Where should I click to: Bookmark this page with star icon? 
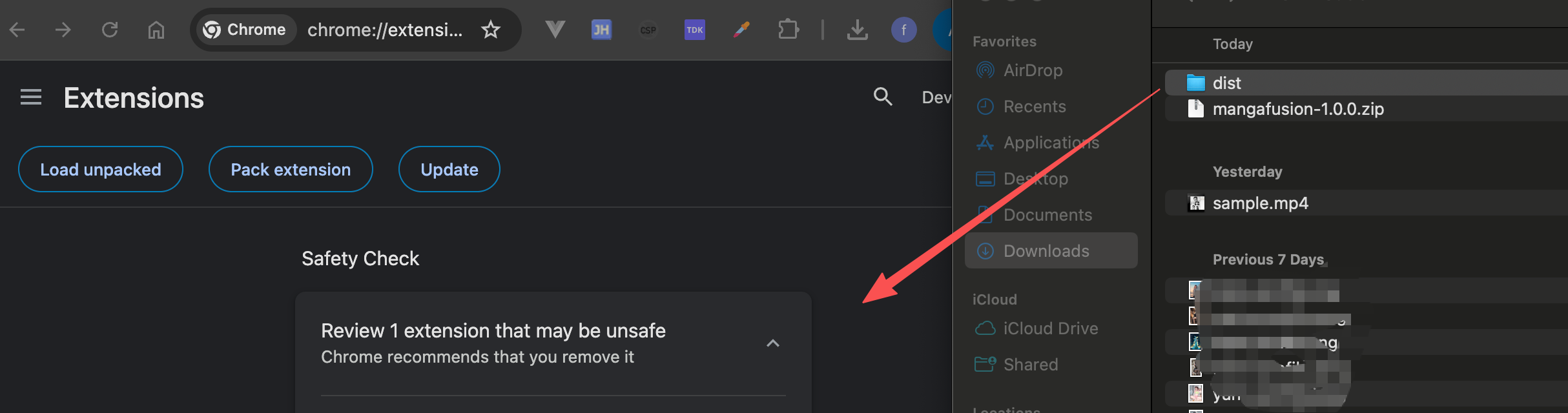(x=491, y=30)
